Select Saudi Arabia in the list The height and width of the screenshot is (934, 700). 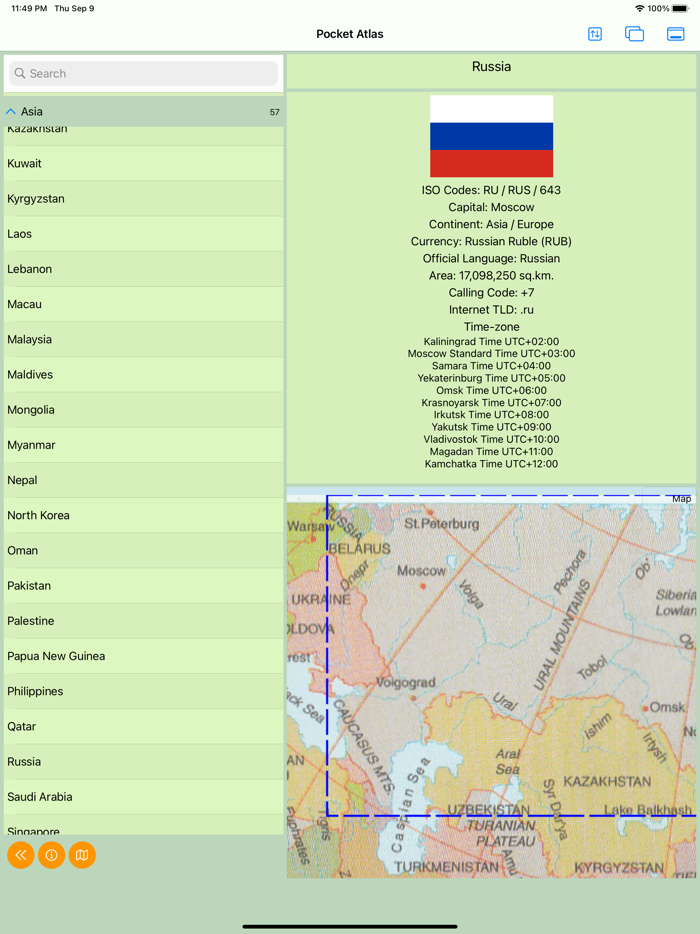tap(144, 796)
